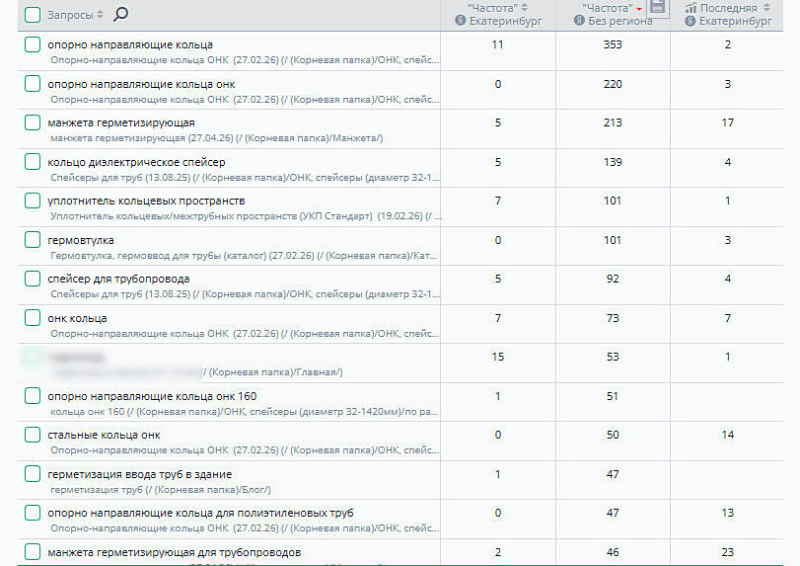Screen dimensions: 800x566
Task: Toggle red sort arrow on Частота Без региона
Action: click(639, 9)
